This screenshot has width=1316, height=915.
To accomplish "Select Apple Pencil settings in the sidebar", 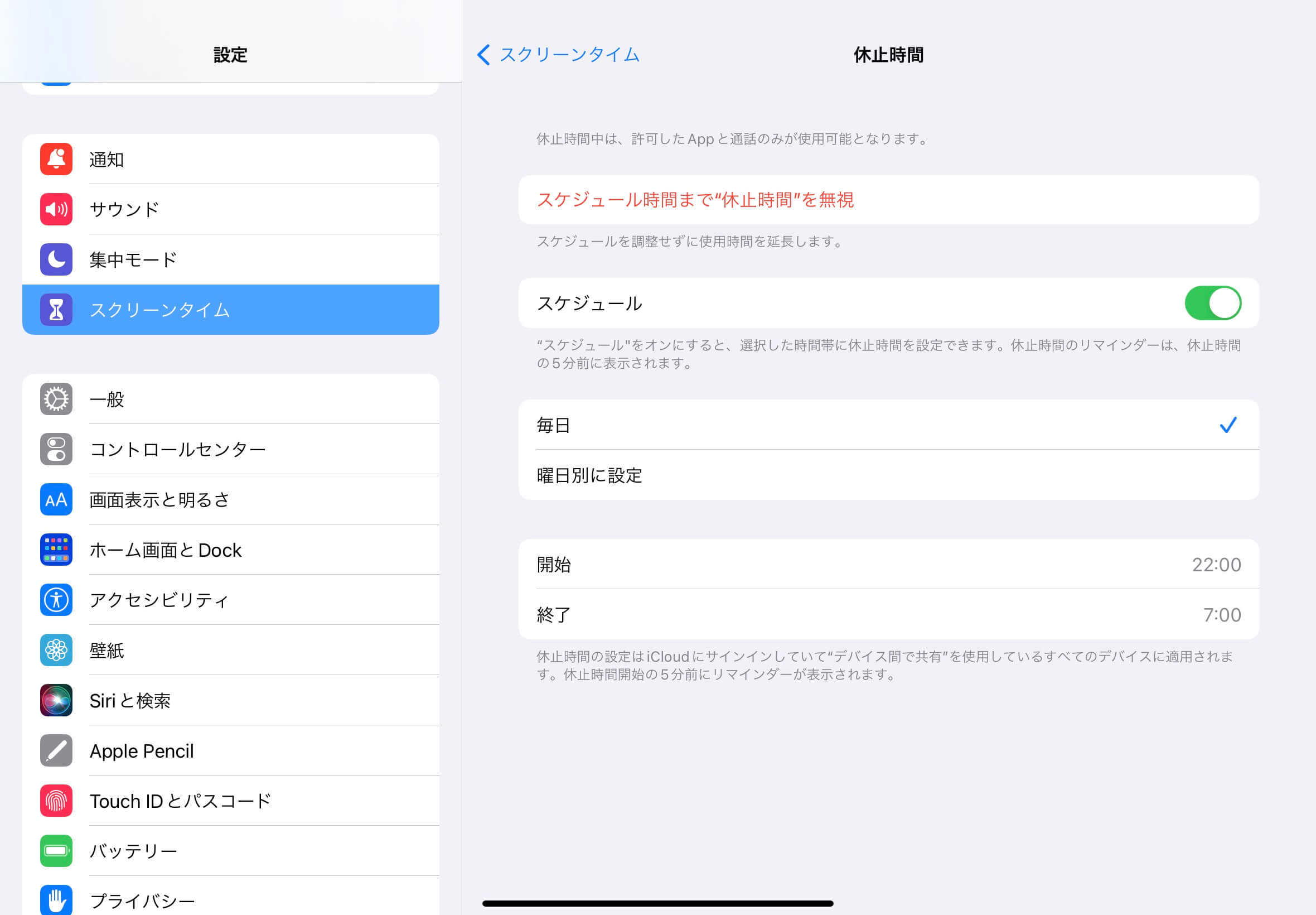I will click(x=231, y=750).
